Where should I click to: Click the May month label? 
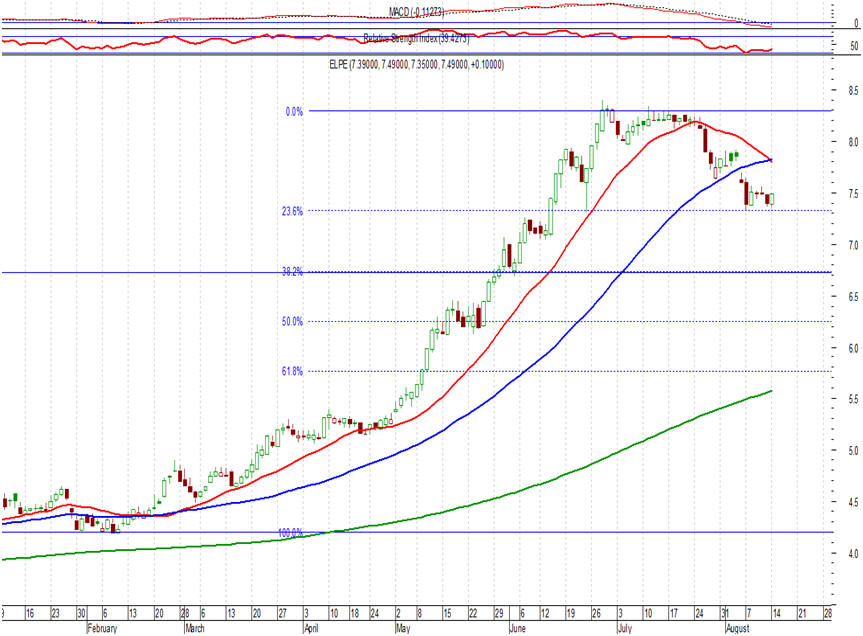point(403,628)
